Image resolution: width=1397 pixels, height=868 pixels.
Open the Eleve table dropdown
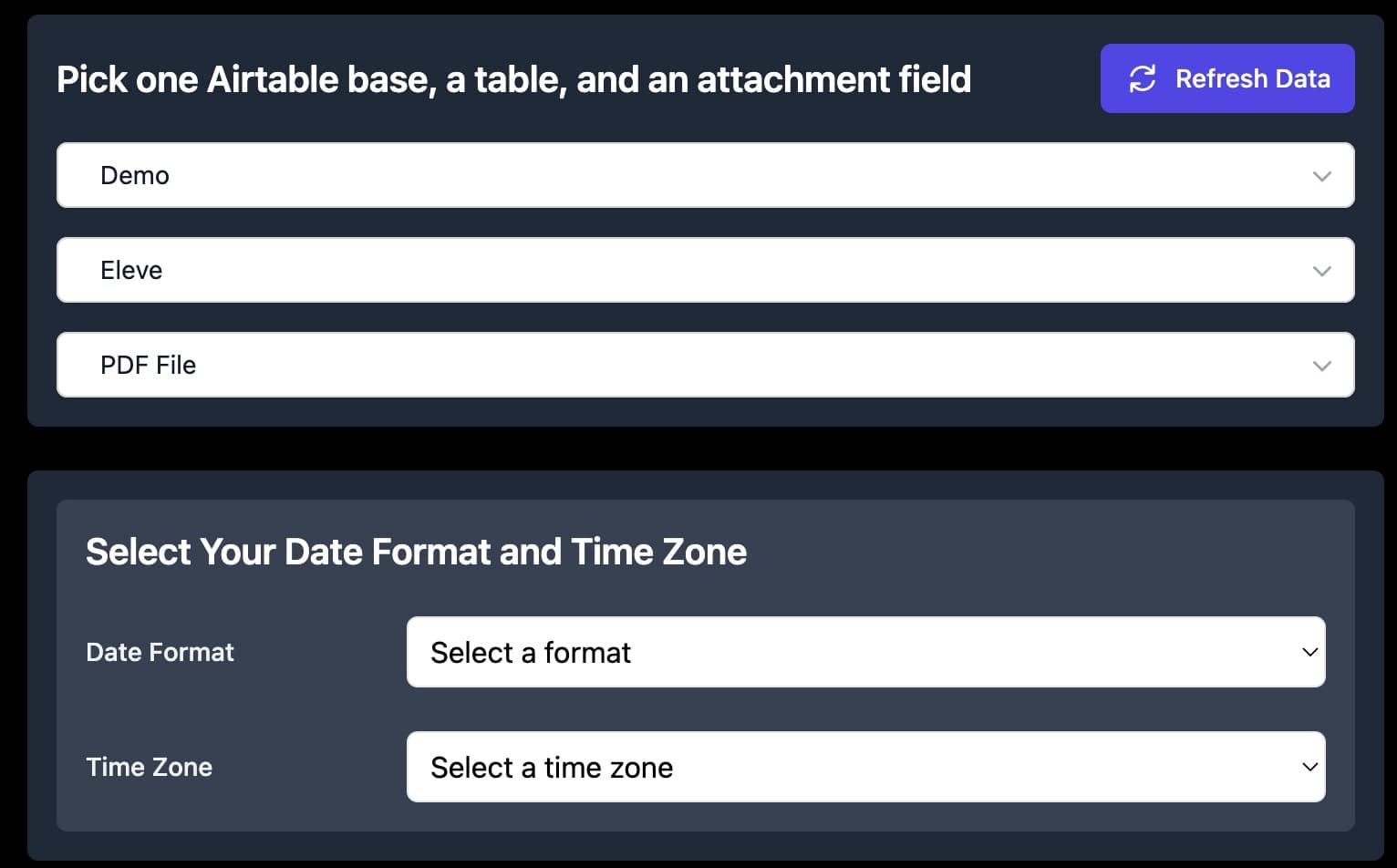coord(704,270)
